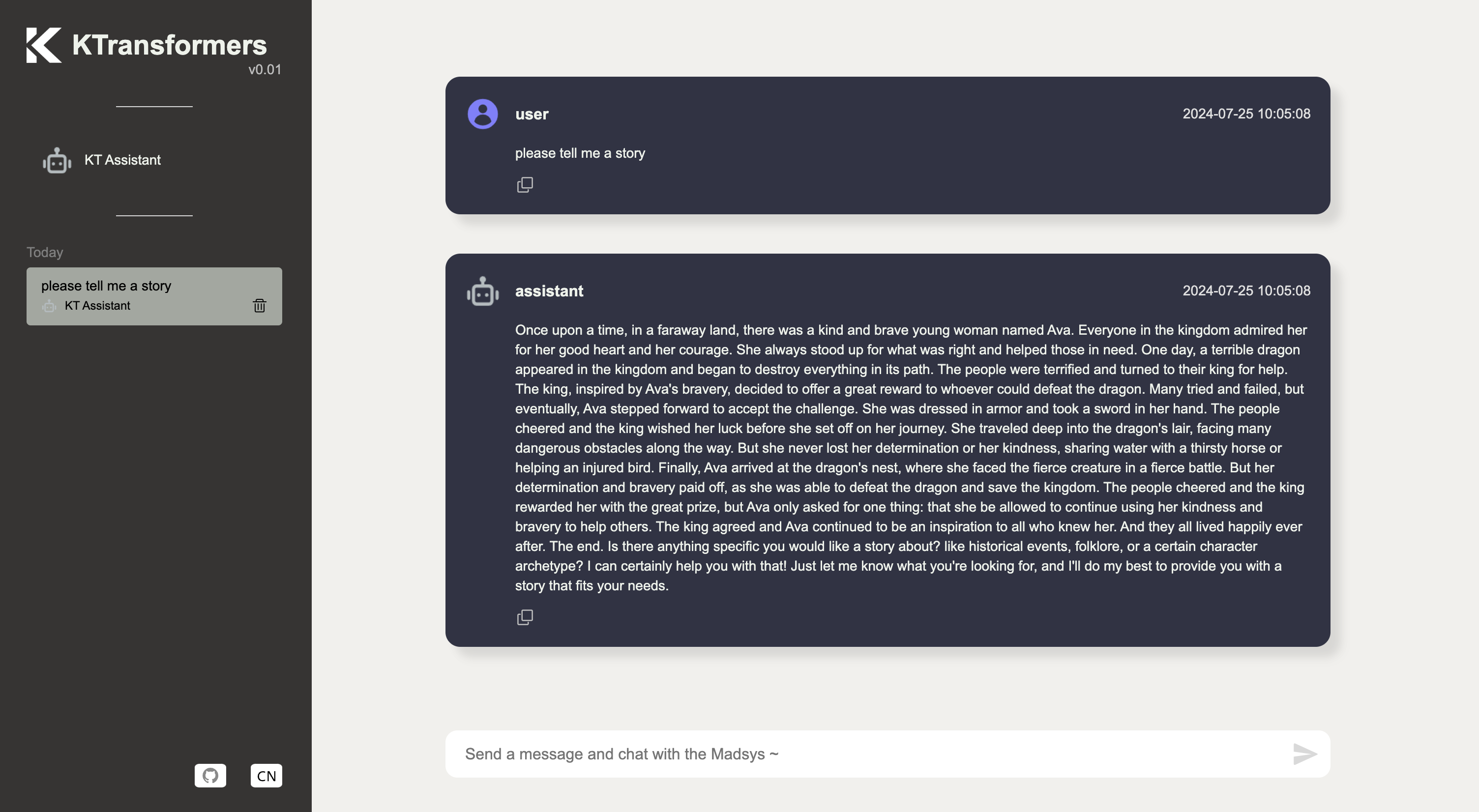Click the user avatar icon

pos(483,114)
